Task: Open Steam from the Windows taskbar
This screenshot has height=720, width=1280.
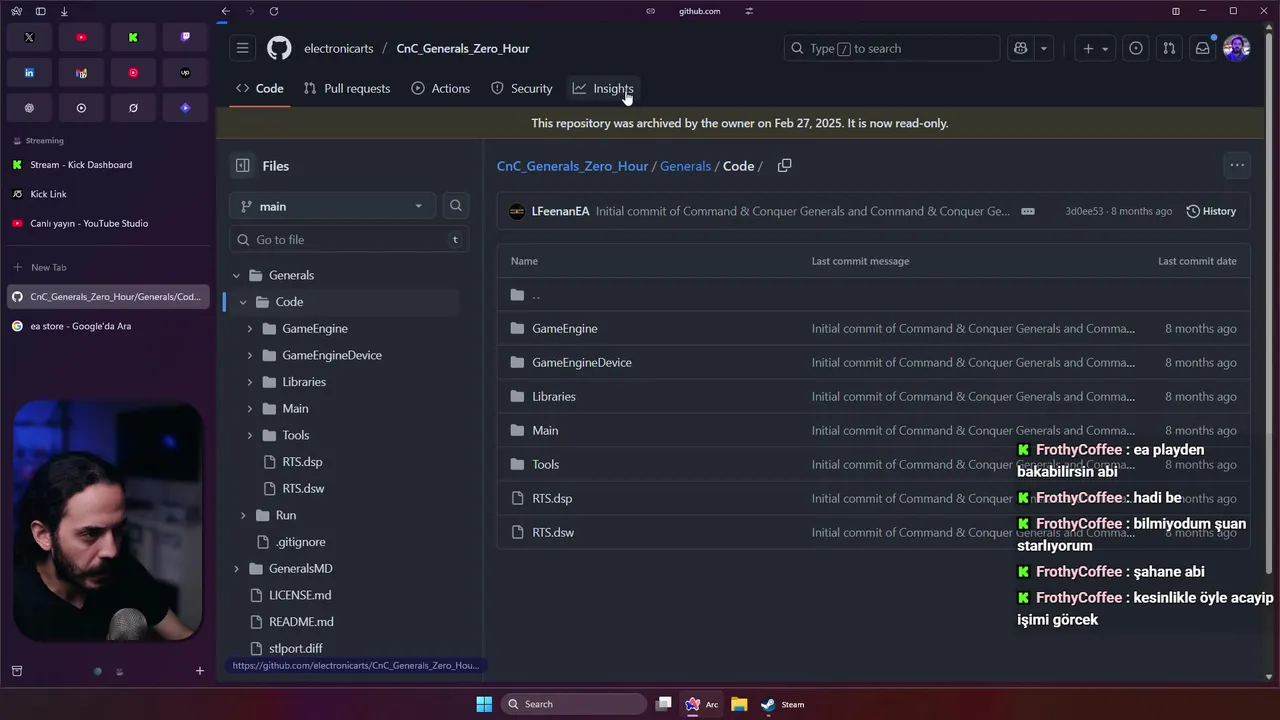Action: (782, 704)
